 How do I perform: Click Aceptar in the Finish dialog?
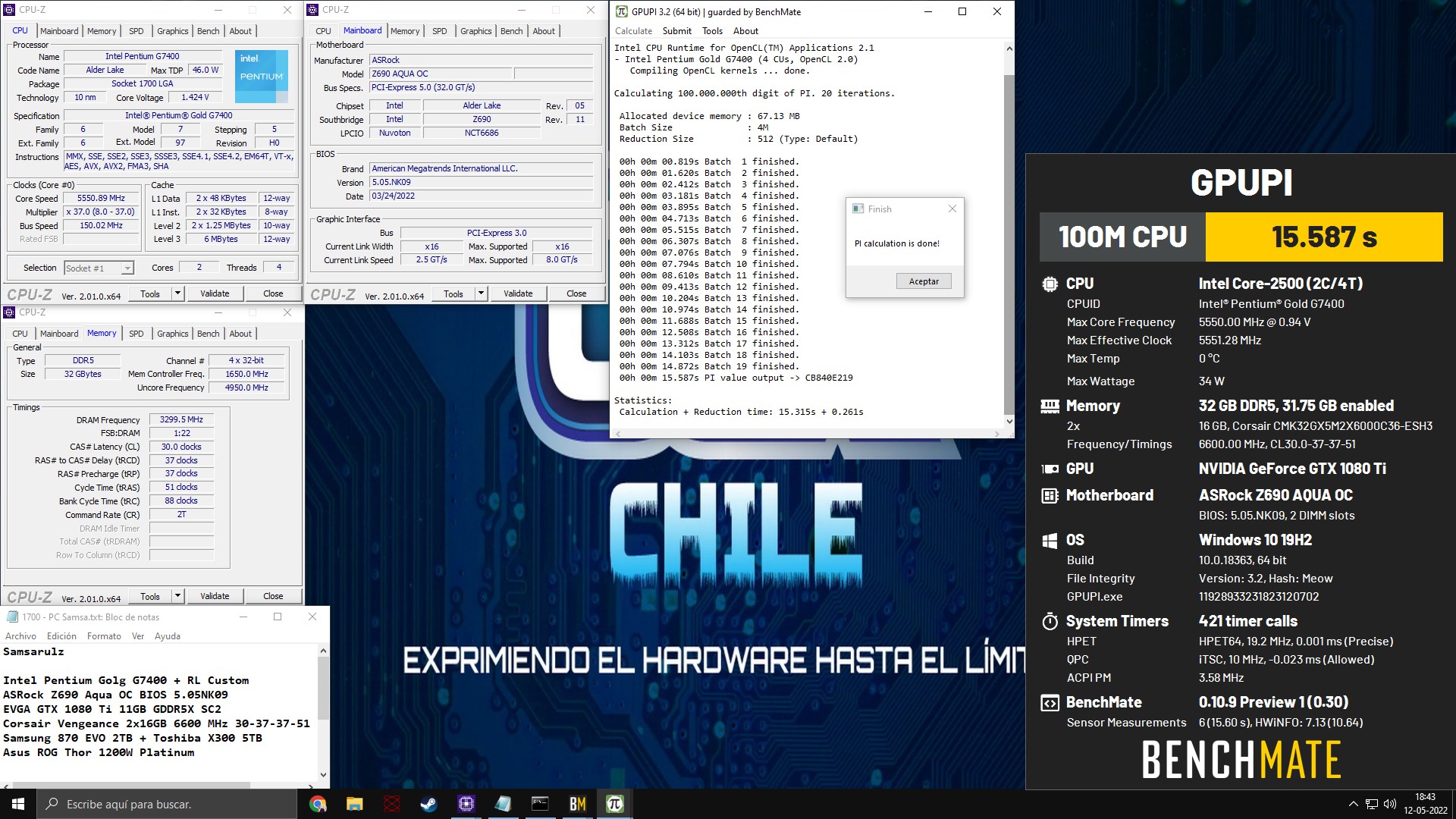(924, 281)
